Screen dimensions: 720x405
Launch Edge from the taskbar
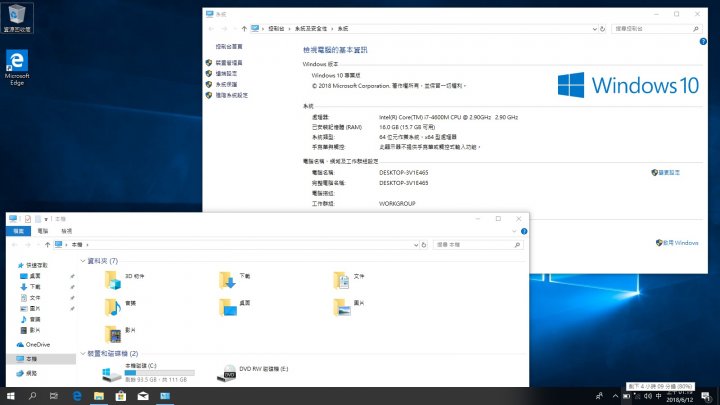77,396
